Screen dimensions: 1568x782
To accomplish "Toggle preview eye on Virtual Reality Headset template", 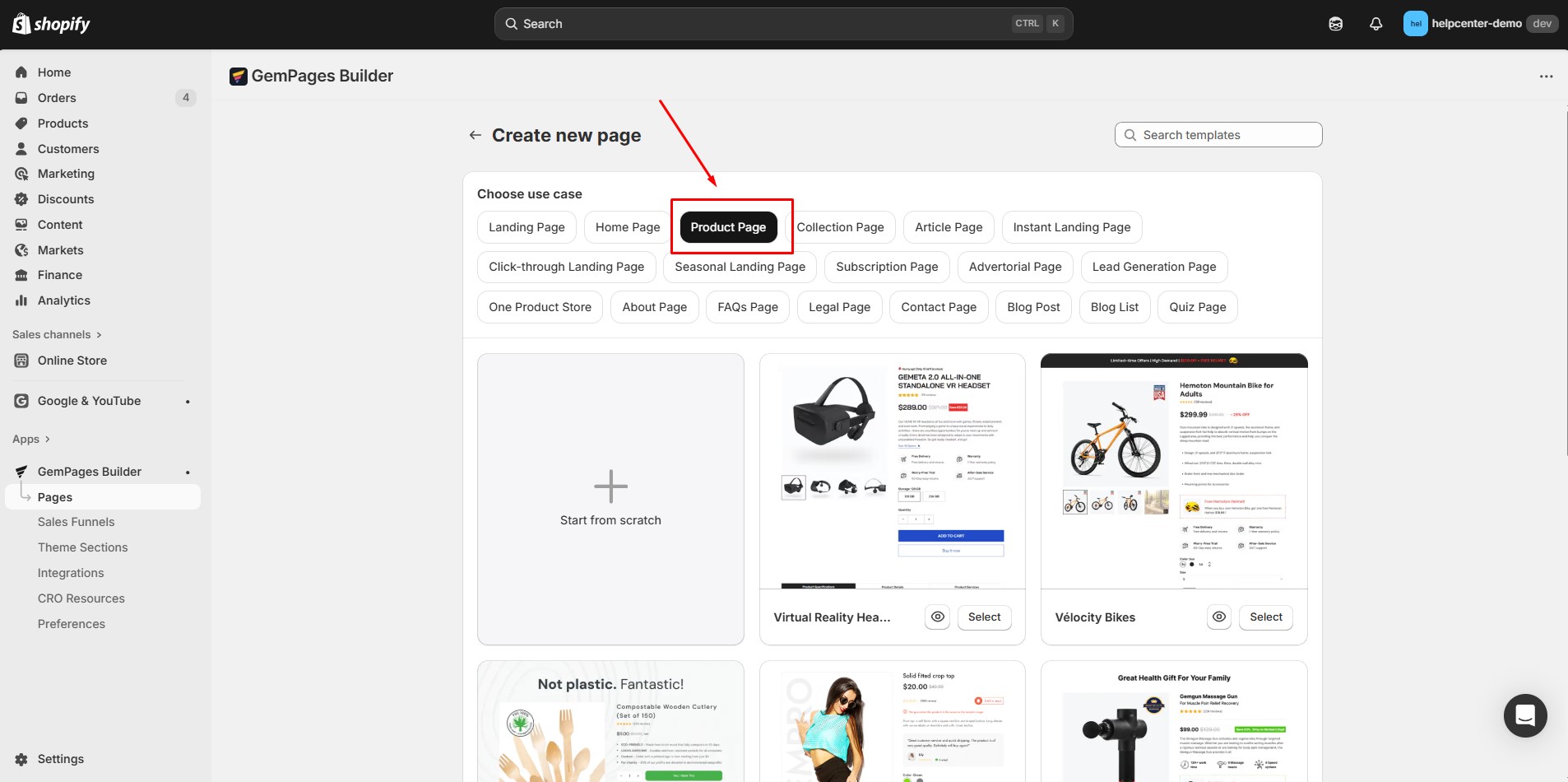I will click(937, 617).
